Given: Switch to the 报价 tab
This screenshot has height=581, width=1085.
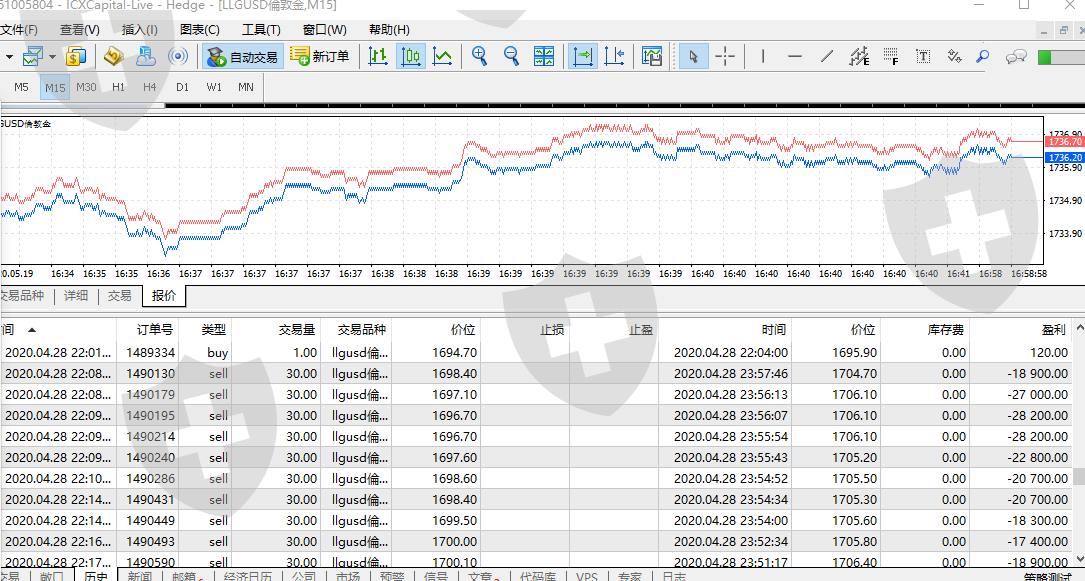Looking at the screenshot, I should pyautogui.click(x=164, y=296).
